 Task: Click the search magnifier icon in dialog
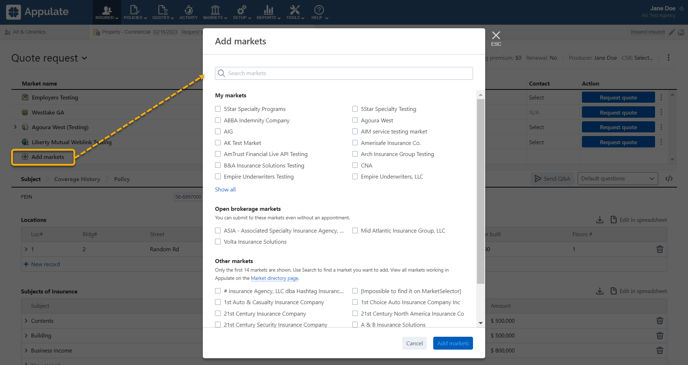[221, 73]
